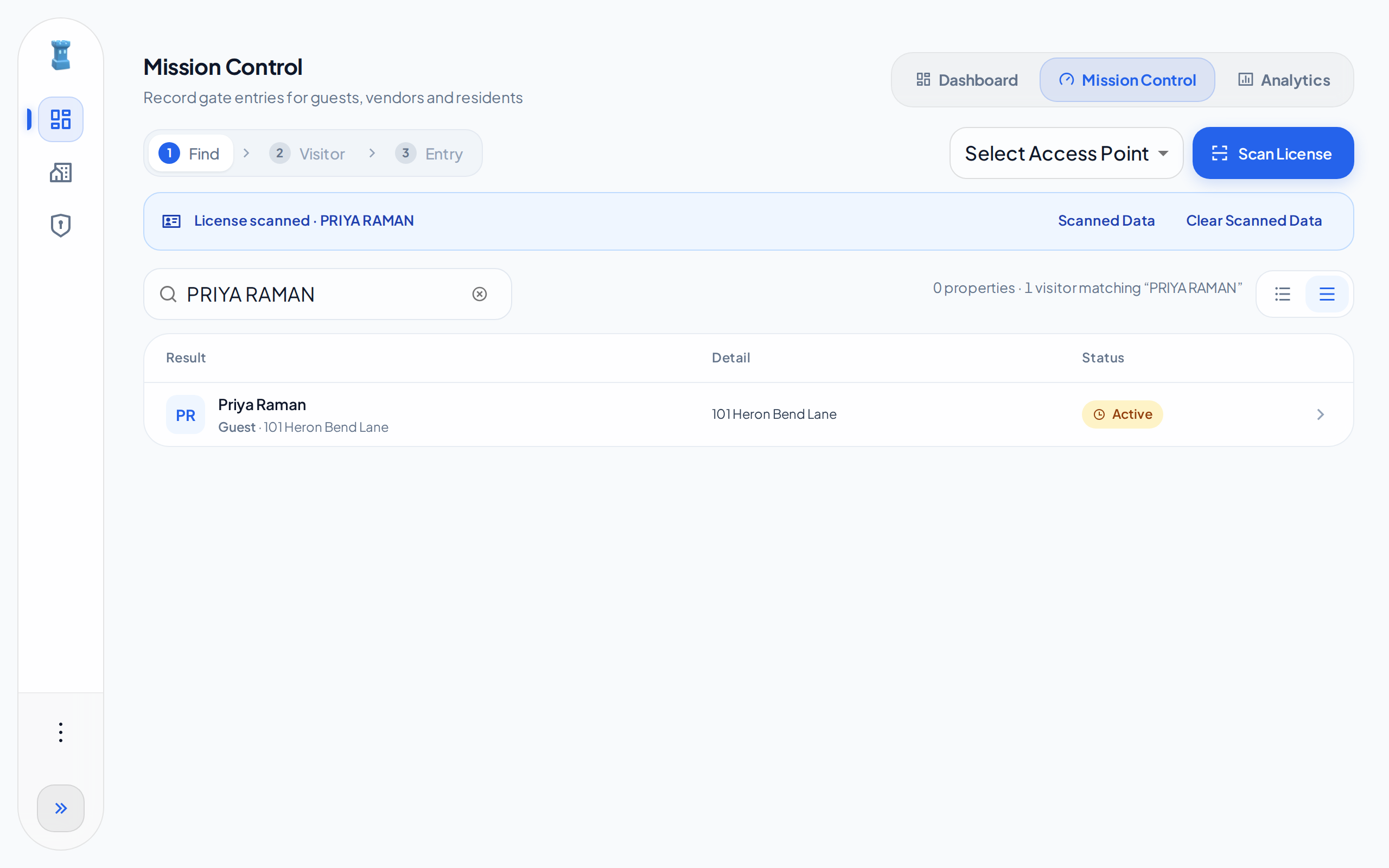
Task: Click the ID card icon in license banner
Action: (x=171, y=221)
